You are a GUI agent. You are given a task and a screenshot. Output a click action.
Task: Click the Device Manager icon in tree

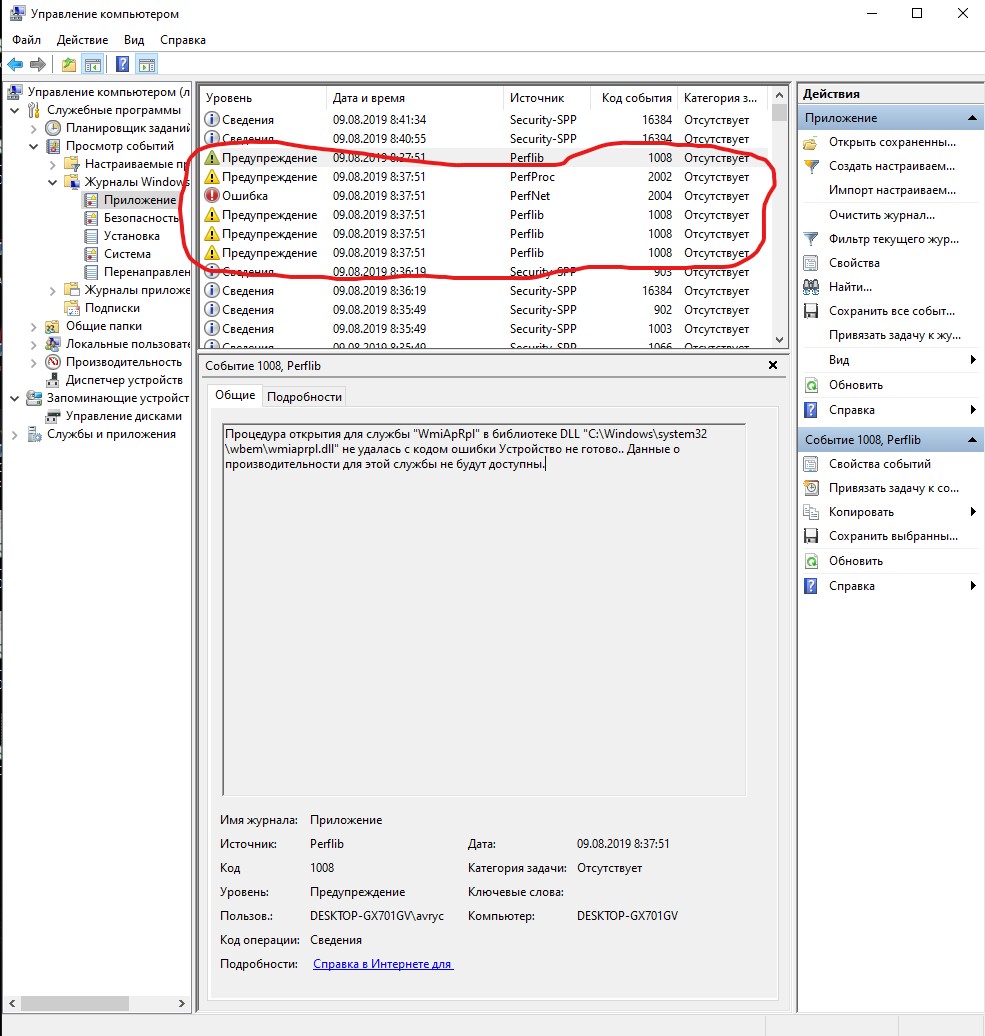(53, 380)
